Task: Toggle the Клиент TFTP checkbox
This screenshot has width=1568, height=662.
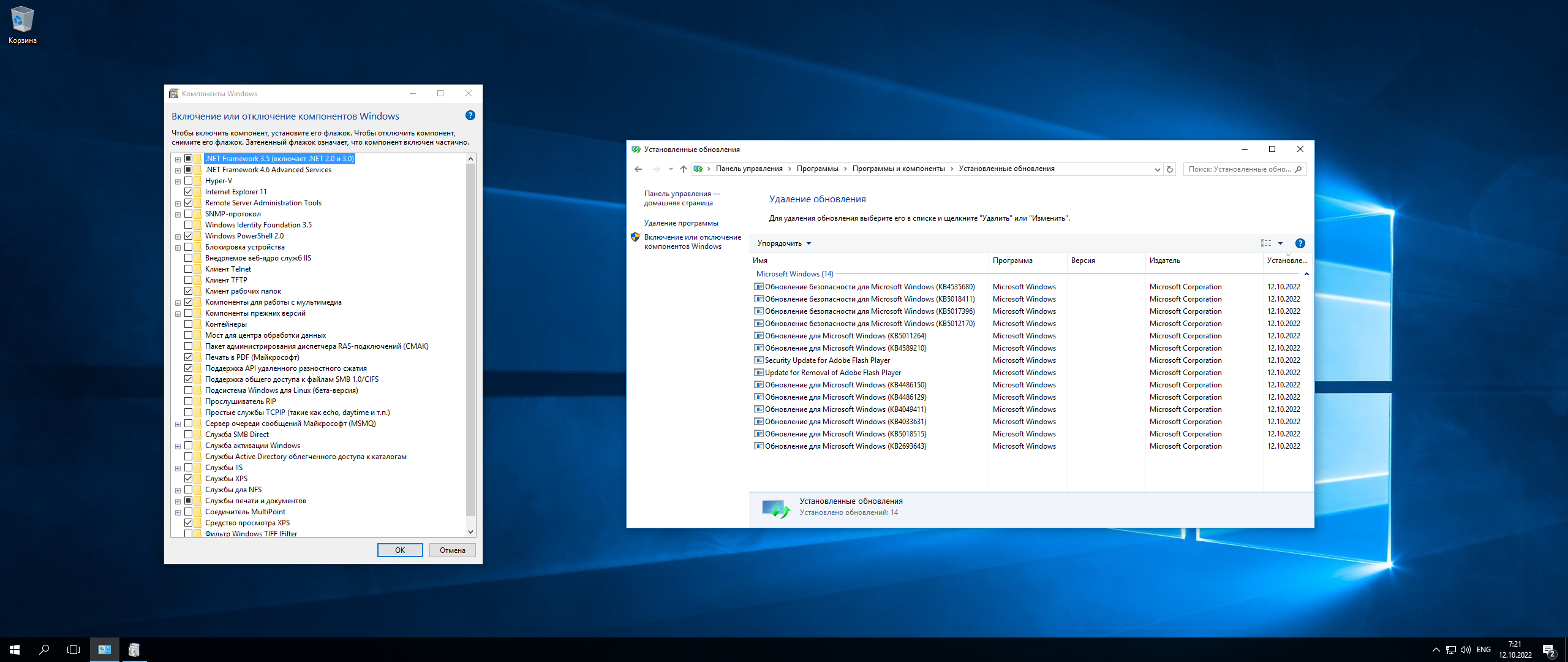Action: [x=189, y=280]
